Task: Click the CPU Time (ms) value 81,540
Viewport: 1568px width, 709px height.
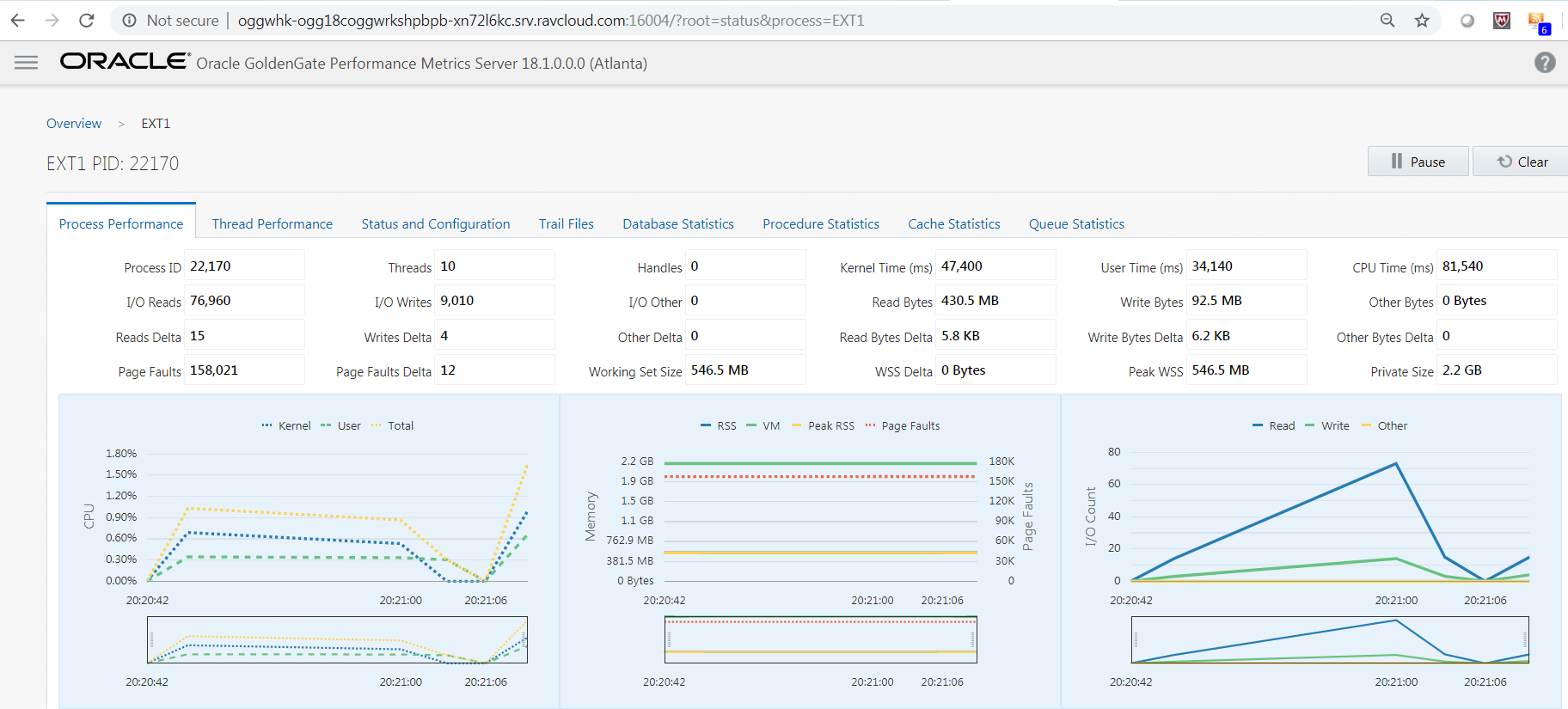Action: click(1497, 266)
